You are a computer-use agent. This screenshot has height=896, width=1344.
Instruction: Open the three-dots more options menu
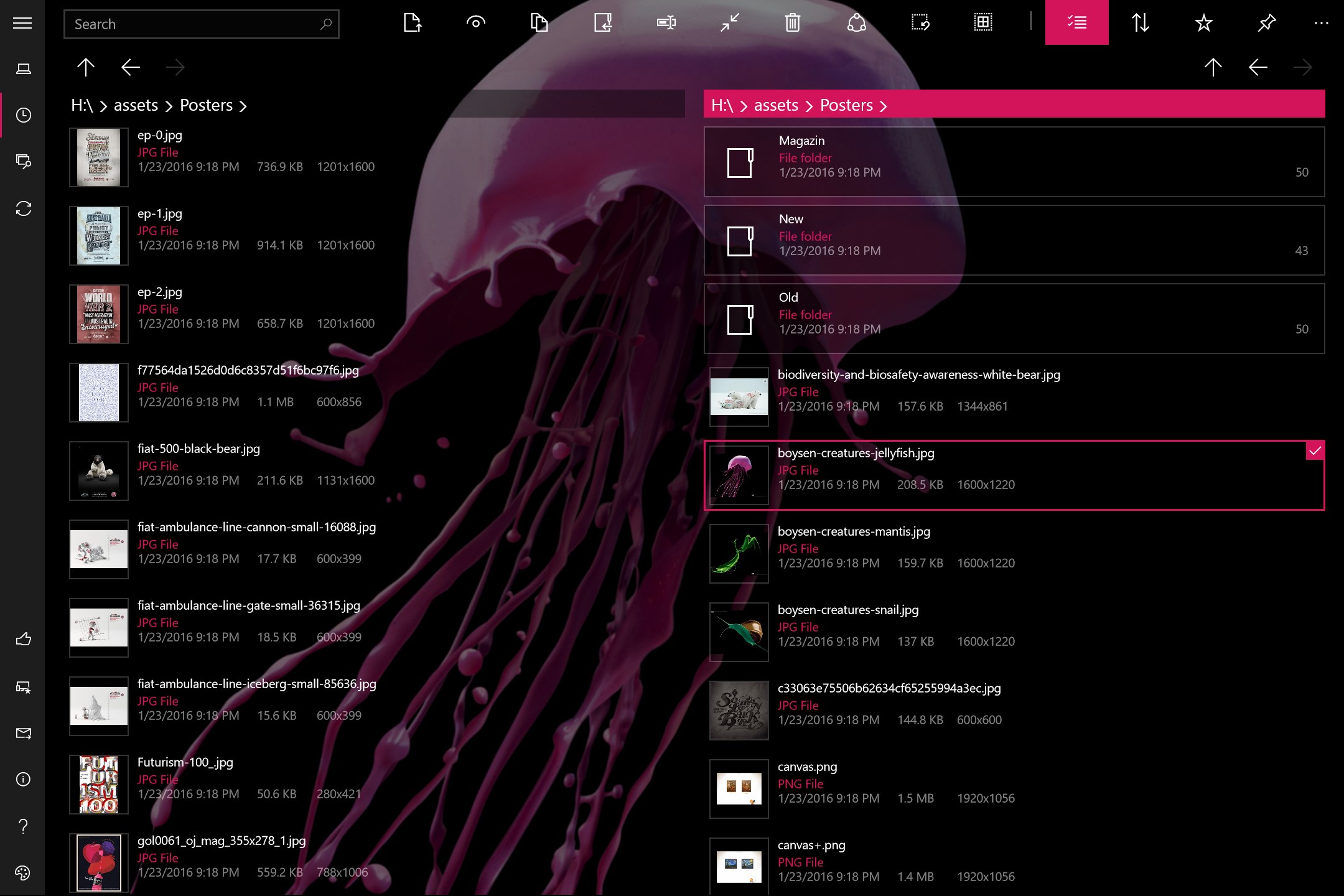[x=1321, y=23]
